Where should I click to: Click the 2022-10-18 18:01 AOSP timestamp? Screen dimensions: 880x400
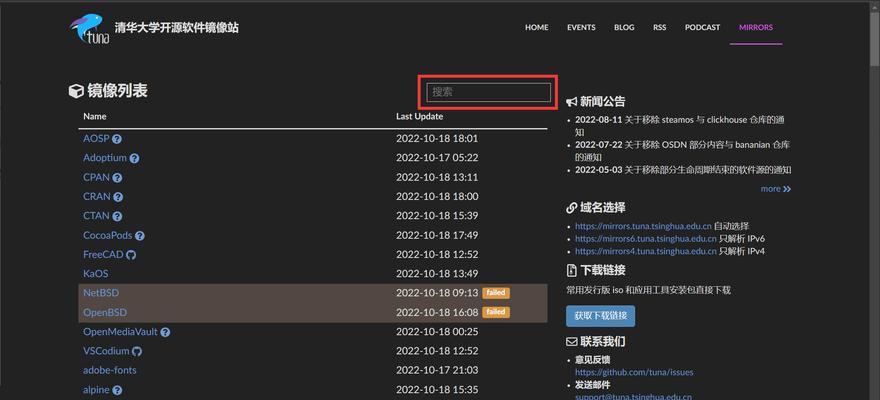(x=437, y=139)
